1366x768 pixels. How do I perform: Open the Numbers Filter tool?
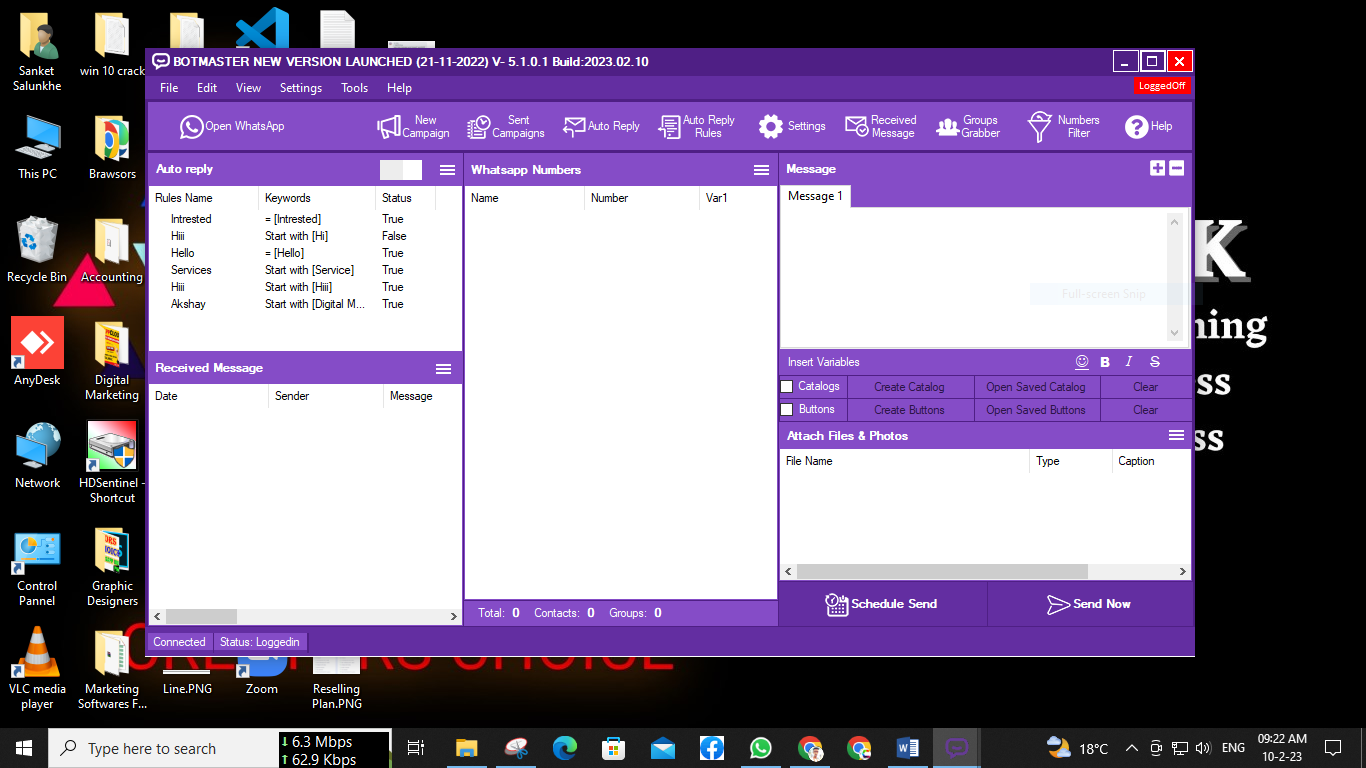tap(1063, 126)
